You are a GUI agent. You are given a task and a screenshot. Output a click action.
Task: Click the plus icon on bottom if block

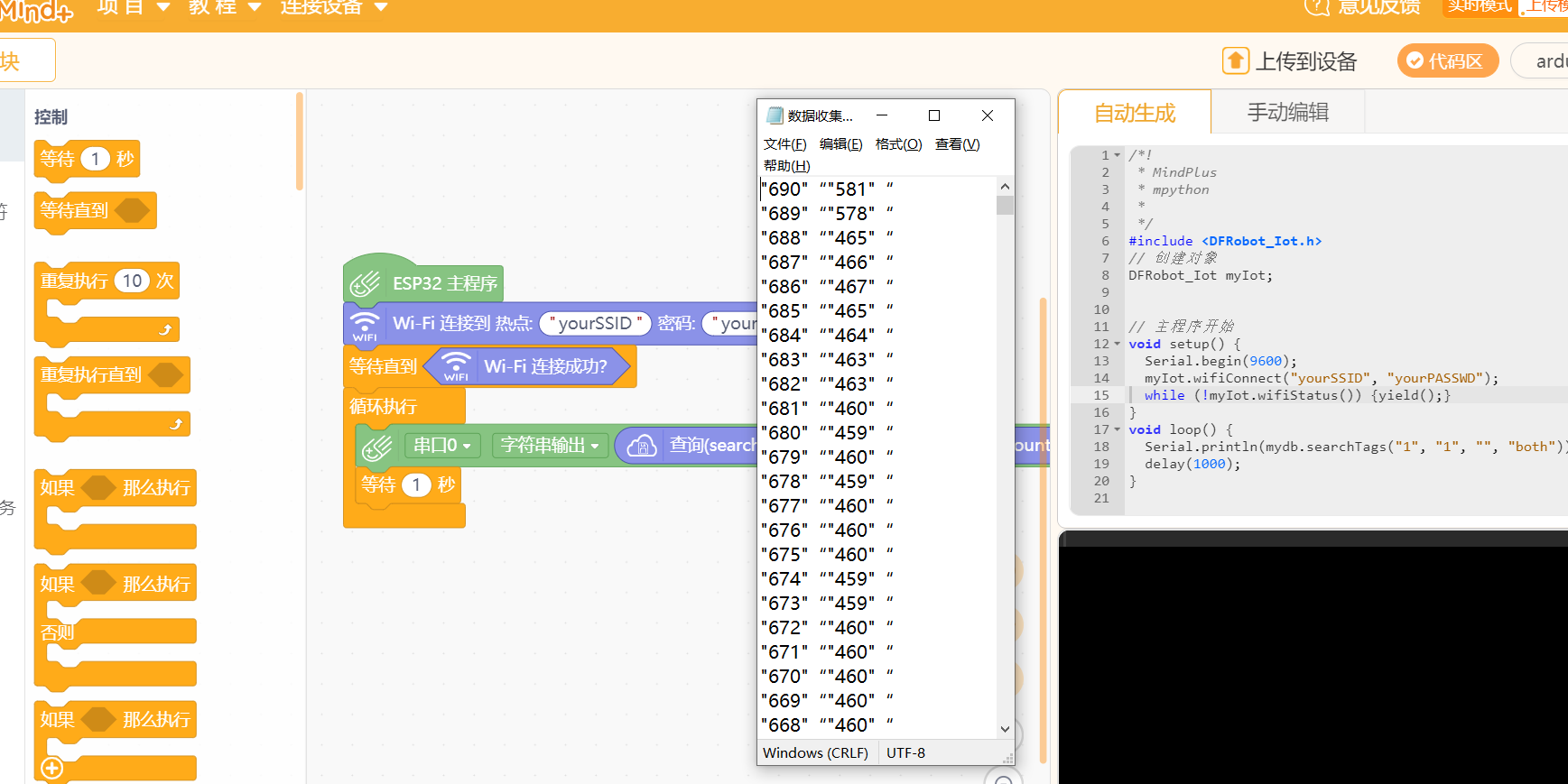tap(52, 769)
